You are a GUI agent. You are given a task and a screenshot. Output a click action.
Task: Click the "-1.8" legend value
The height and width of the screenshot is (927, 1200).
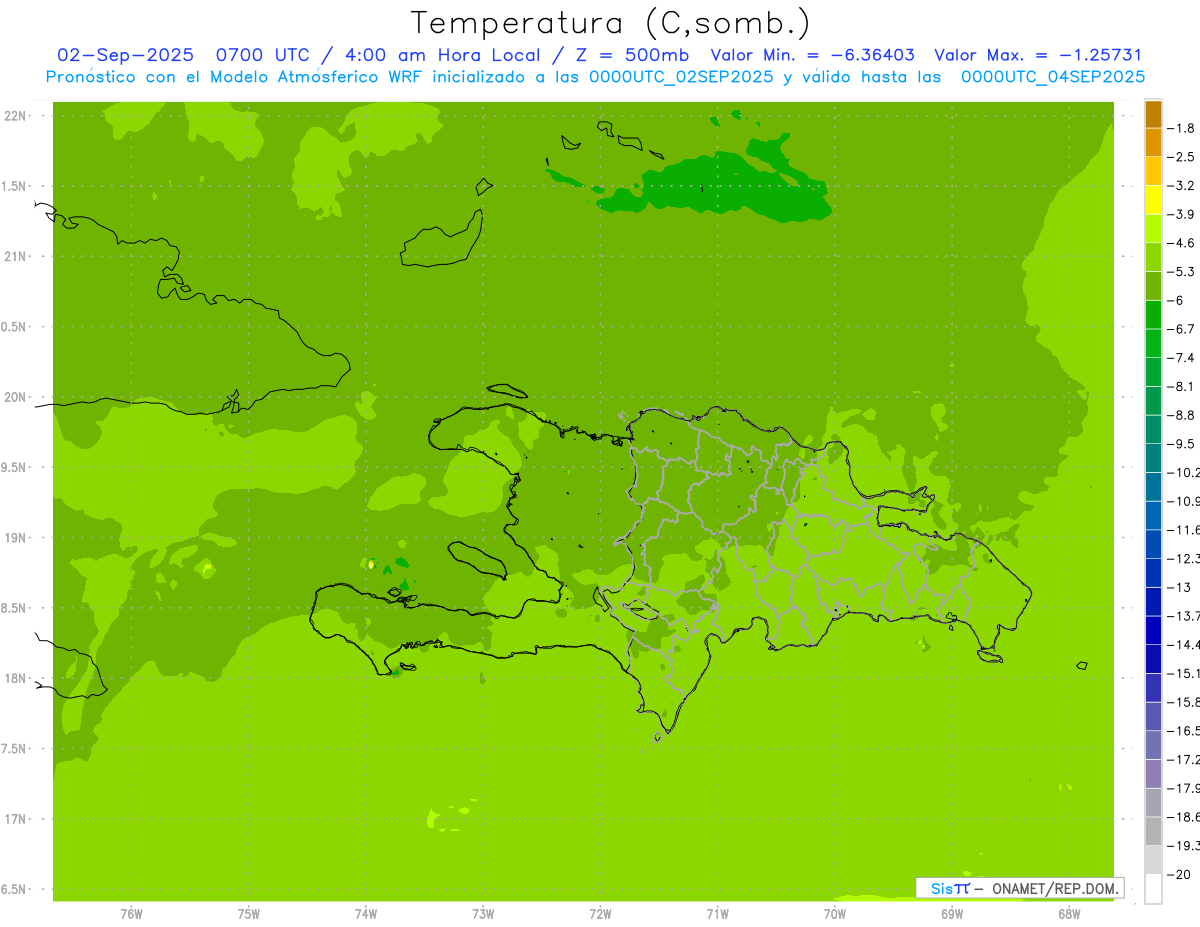1181,128
